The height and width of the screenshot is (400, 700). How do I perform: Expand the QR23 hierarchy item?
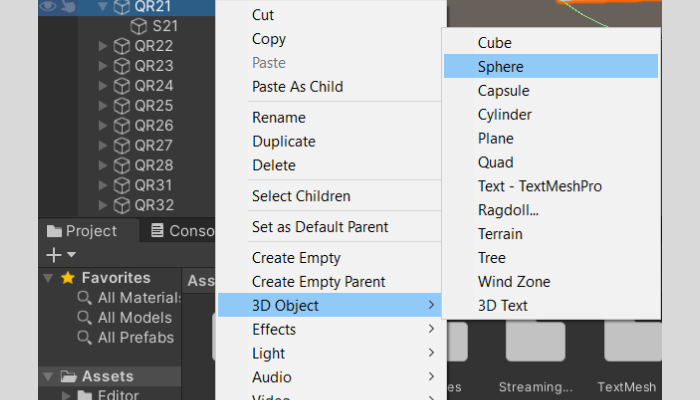click(x=103, y=66)
